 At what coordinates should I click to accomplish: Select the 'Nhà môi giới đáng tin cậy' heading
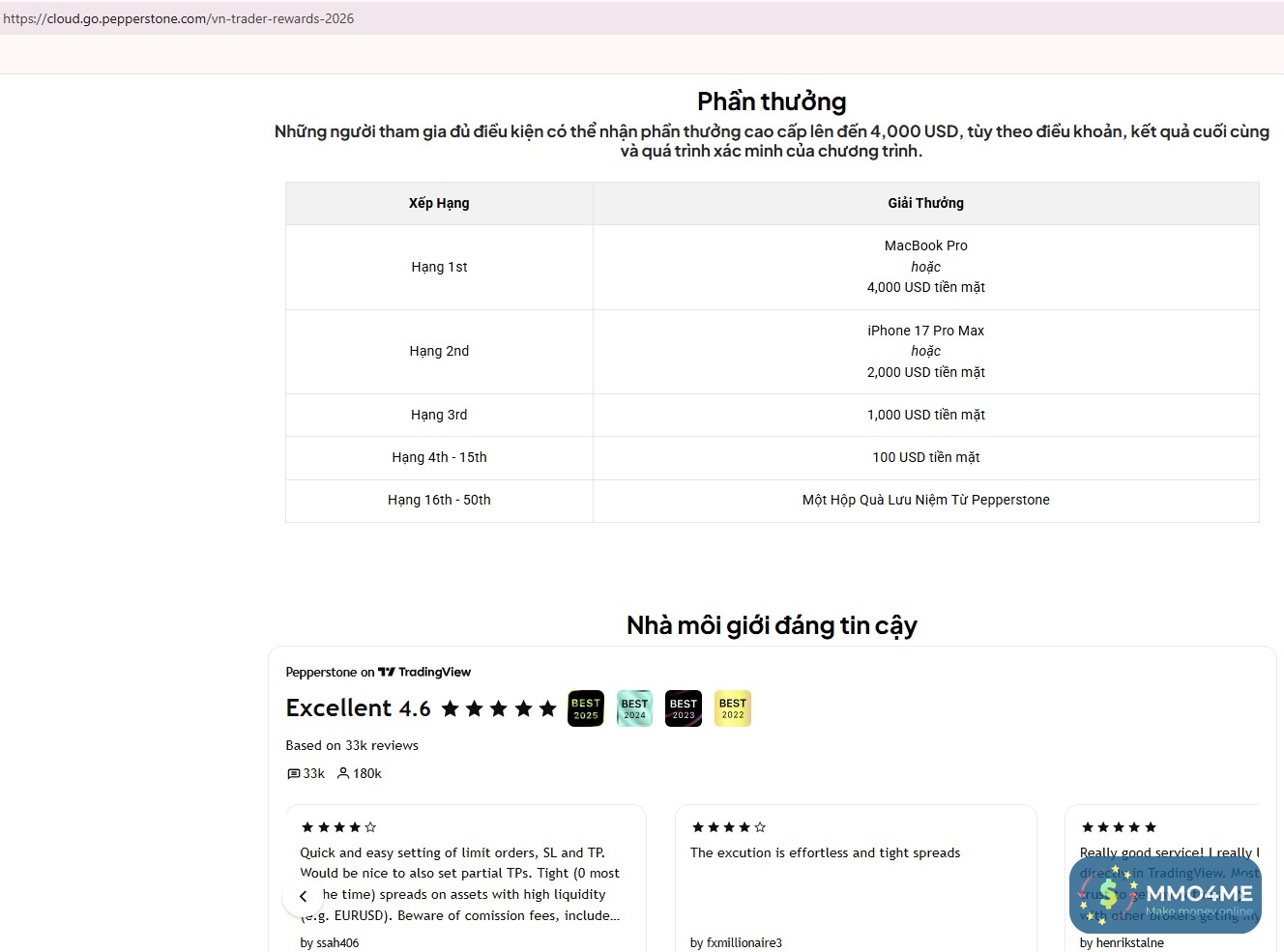(772, 625)
